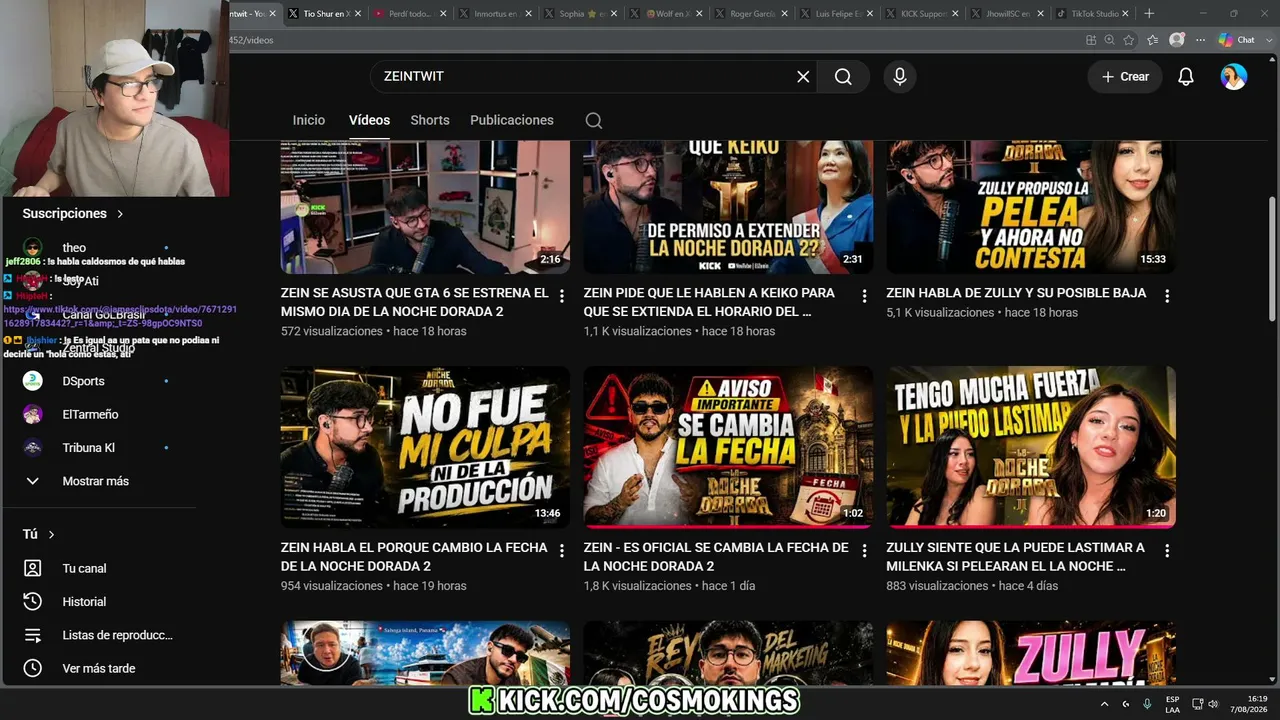Show hidden system tray icons
The width and height of the screenshot is (1280, 720).
[x=1105, y=704]
